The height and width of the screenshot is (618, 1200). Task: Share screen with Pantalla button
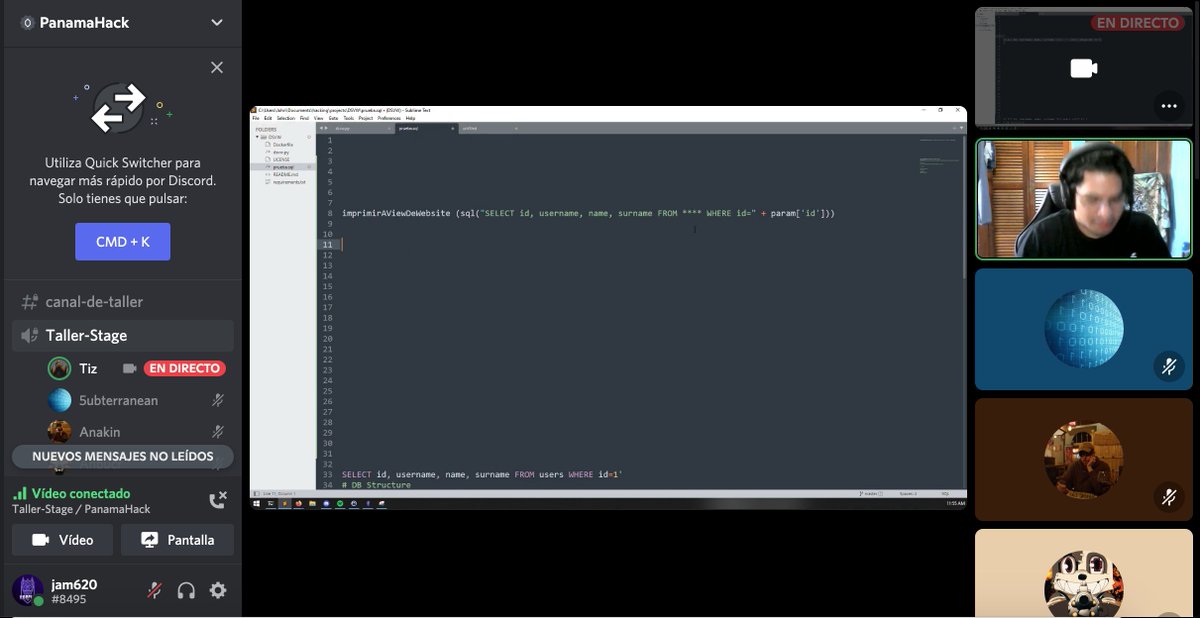pyautogui.click(x=177, y=540)
